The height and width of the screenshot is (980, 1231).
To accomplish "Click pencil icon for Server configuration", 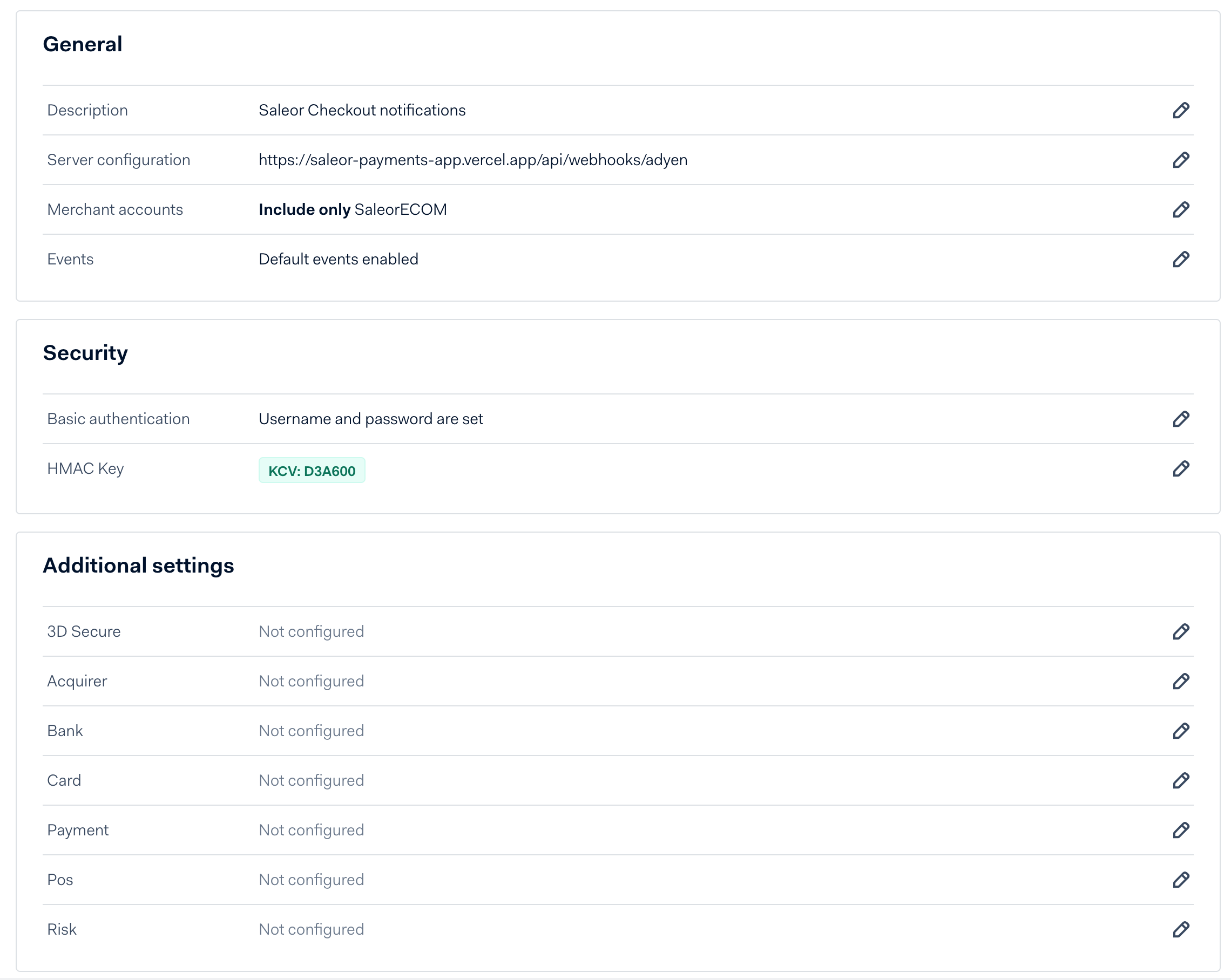I will (1181, 160).
